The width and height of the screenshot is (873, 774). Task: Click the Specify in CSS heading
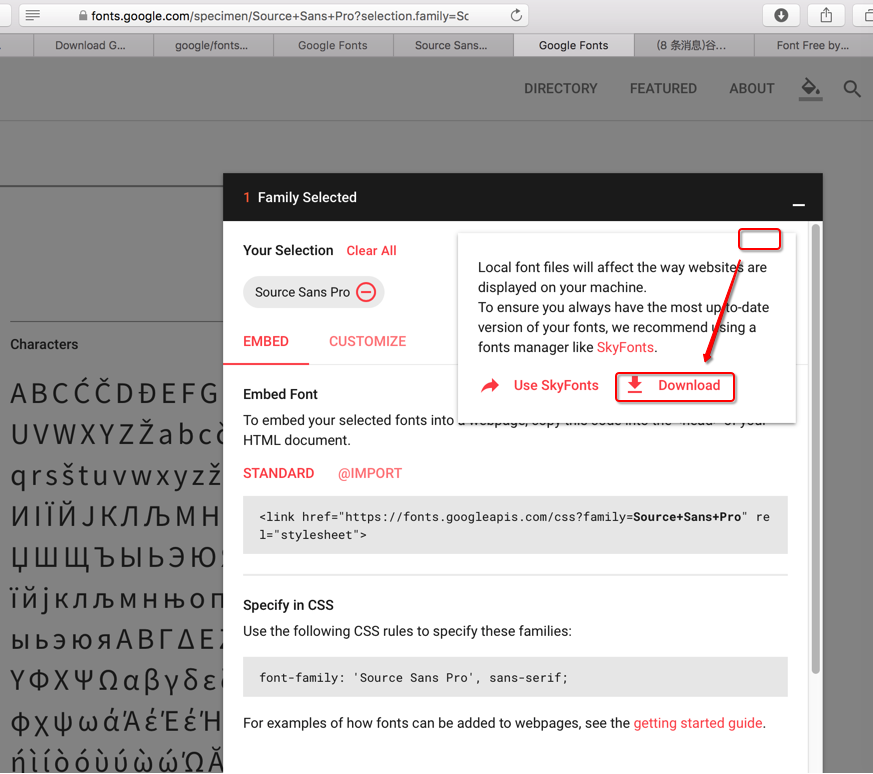pos(288,605)
